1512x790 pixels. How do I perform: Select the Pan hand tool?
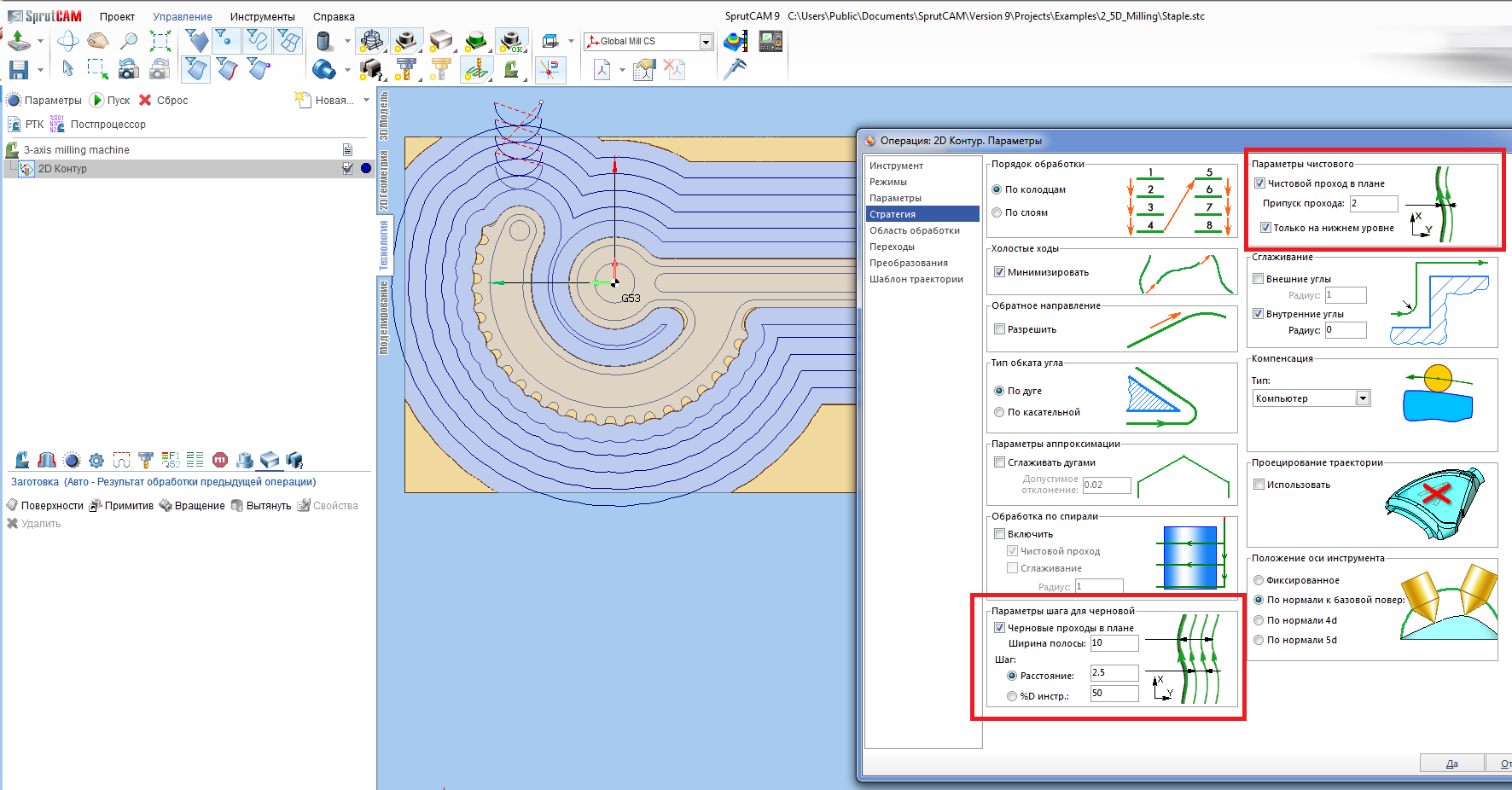pyautogui.click(x=98, y=40)
